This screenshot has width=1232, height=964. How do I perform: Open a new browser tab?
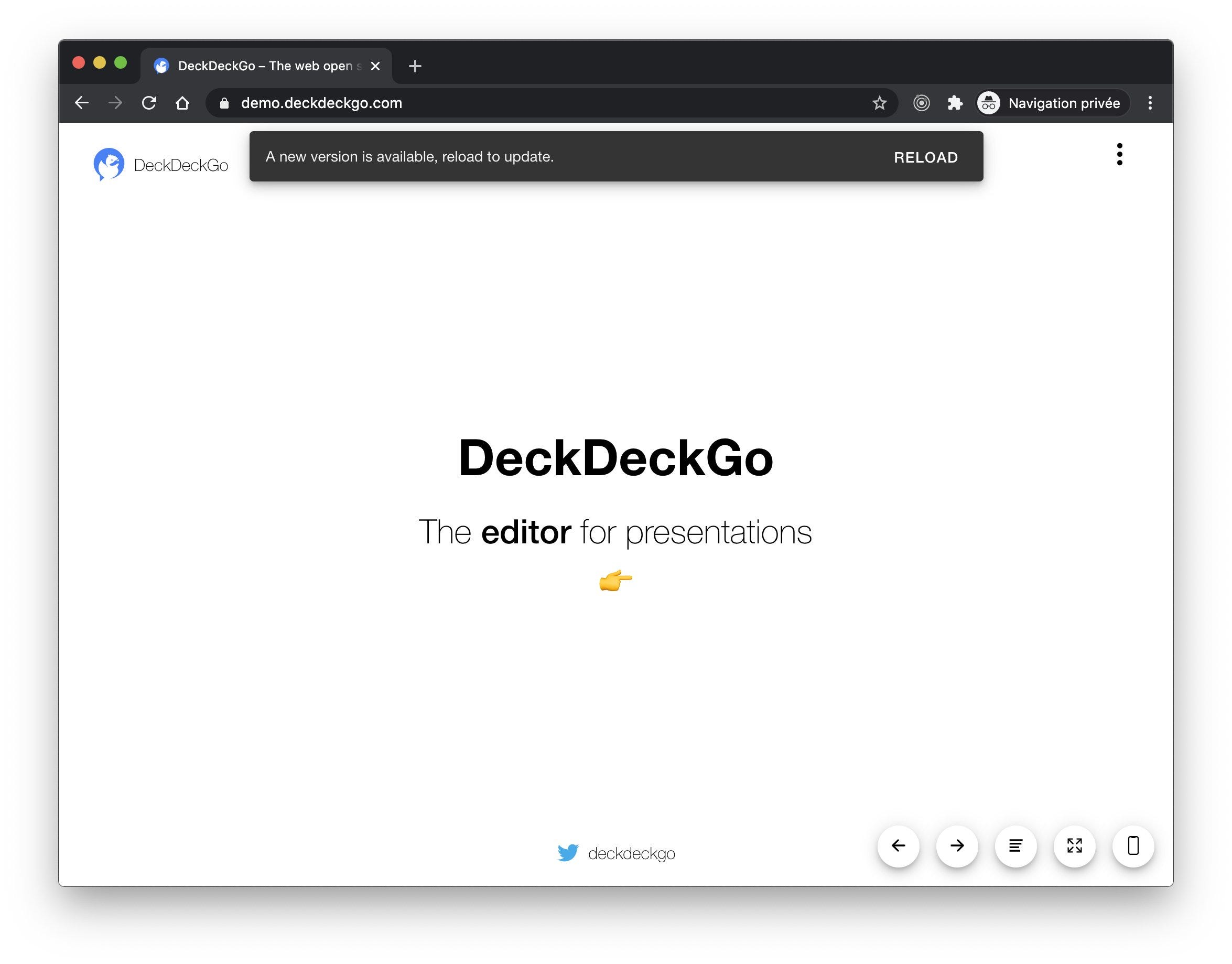tap(415, 66)
